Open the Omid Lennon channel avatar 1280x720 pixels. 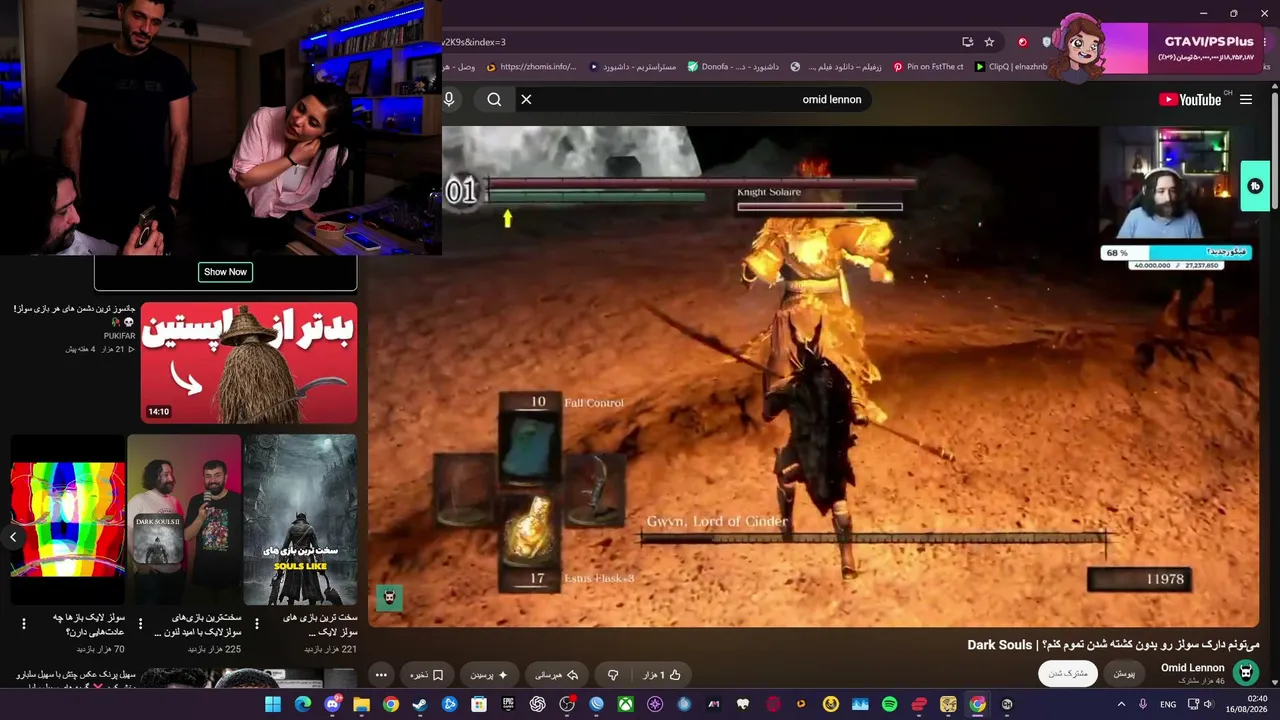1245,673
